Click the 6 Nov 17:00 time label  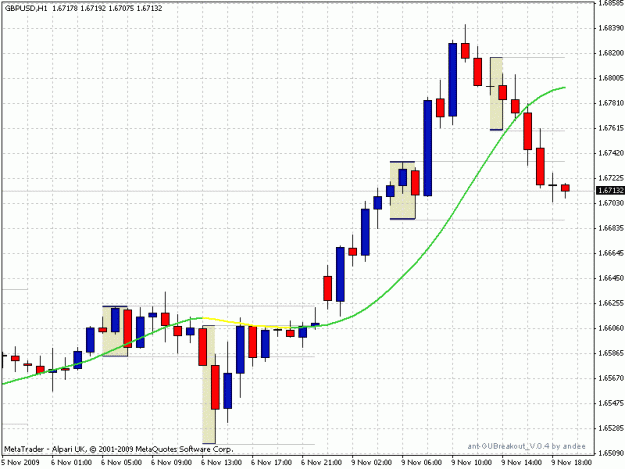(271, 463)
